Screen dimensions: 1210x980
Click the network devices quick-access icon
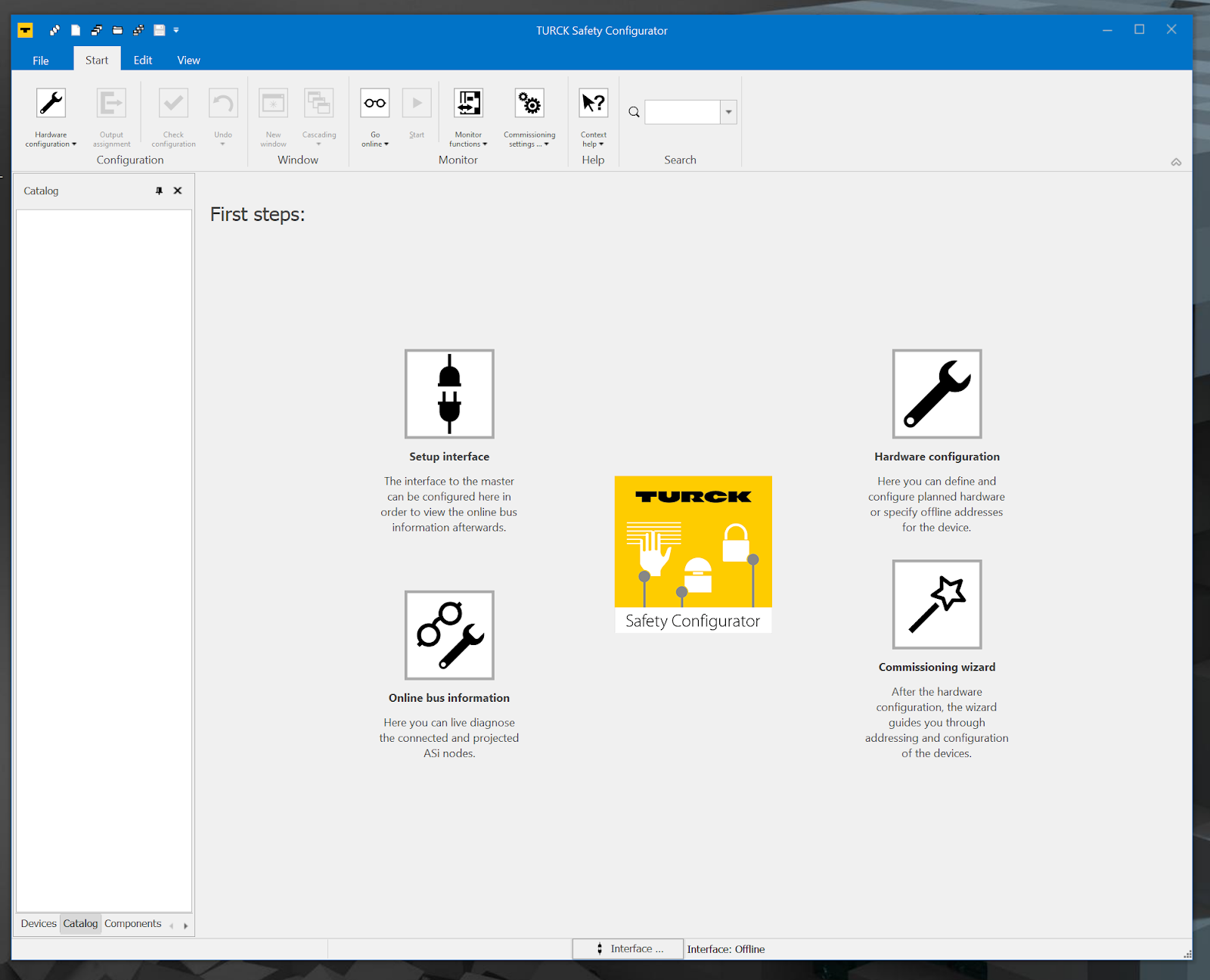click(138, 30)
